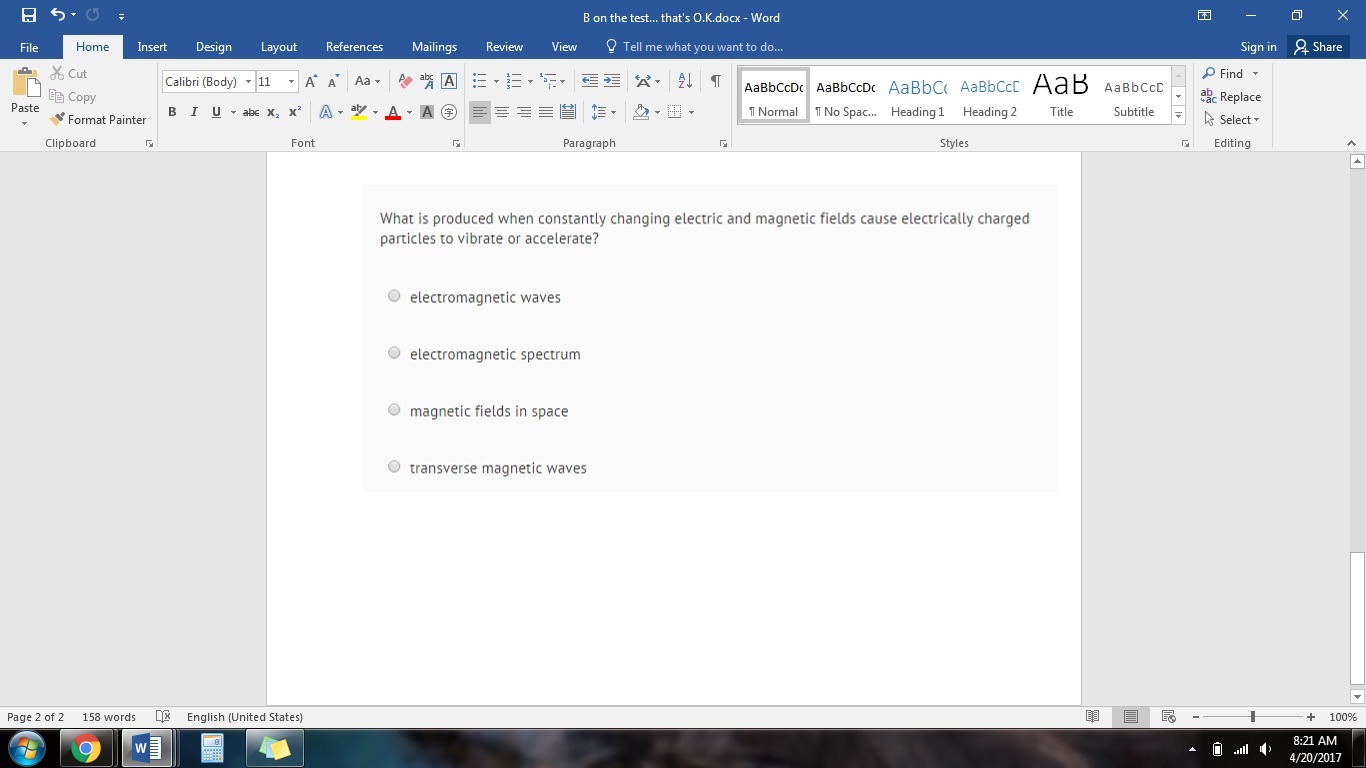Image resolution: width=1366 pixels, height=768 pixels.
Task: Choose the 'electromagnetic spectrum' option
Action: 394,353
